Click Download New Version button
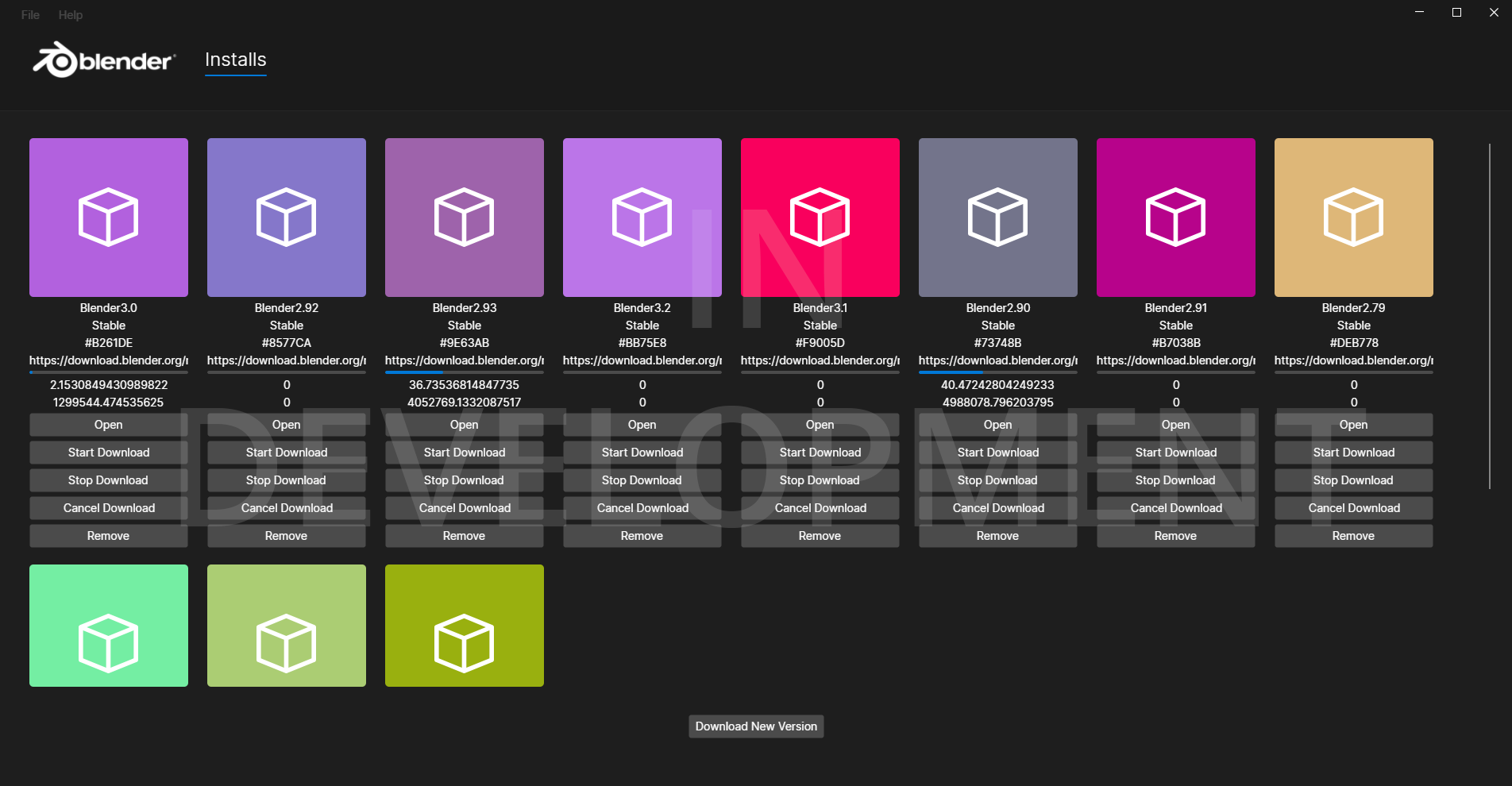1512x786 pixels. [756, 726]
